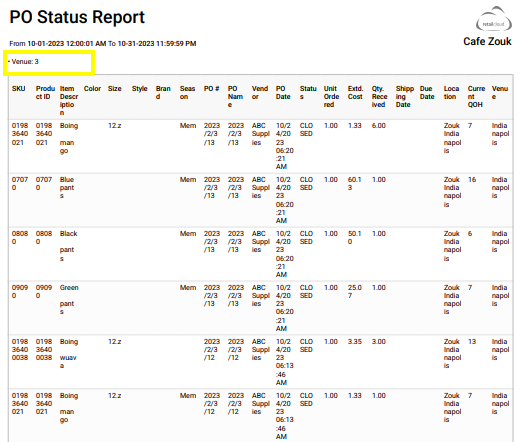
Task: Select the Black pants item description
Action: pos(68,246)
